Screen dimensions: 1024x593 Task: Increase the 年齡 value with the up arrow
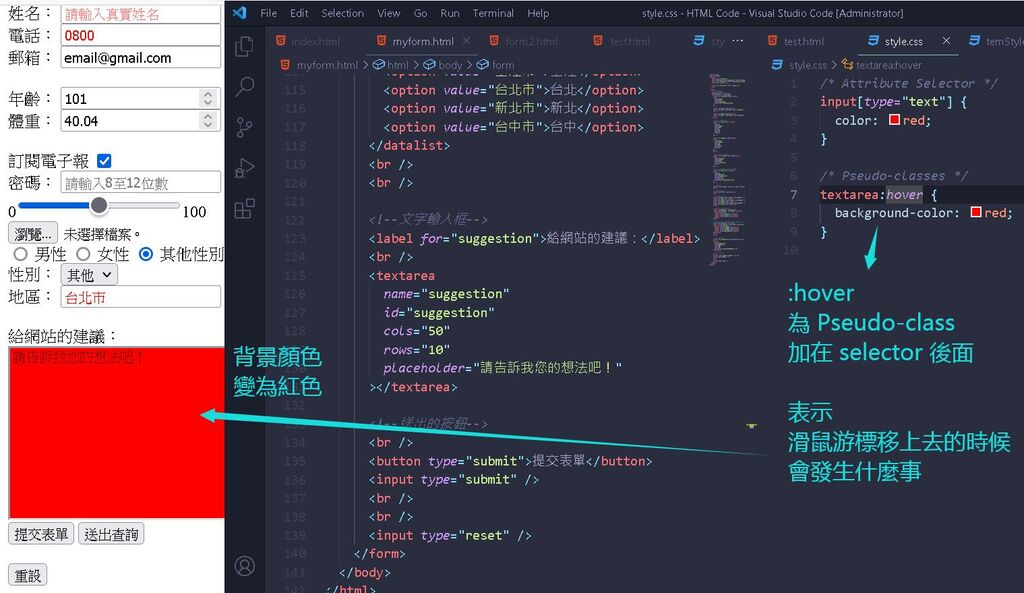208,94
